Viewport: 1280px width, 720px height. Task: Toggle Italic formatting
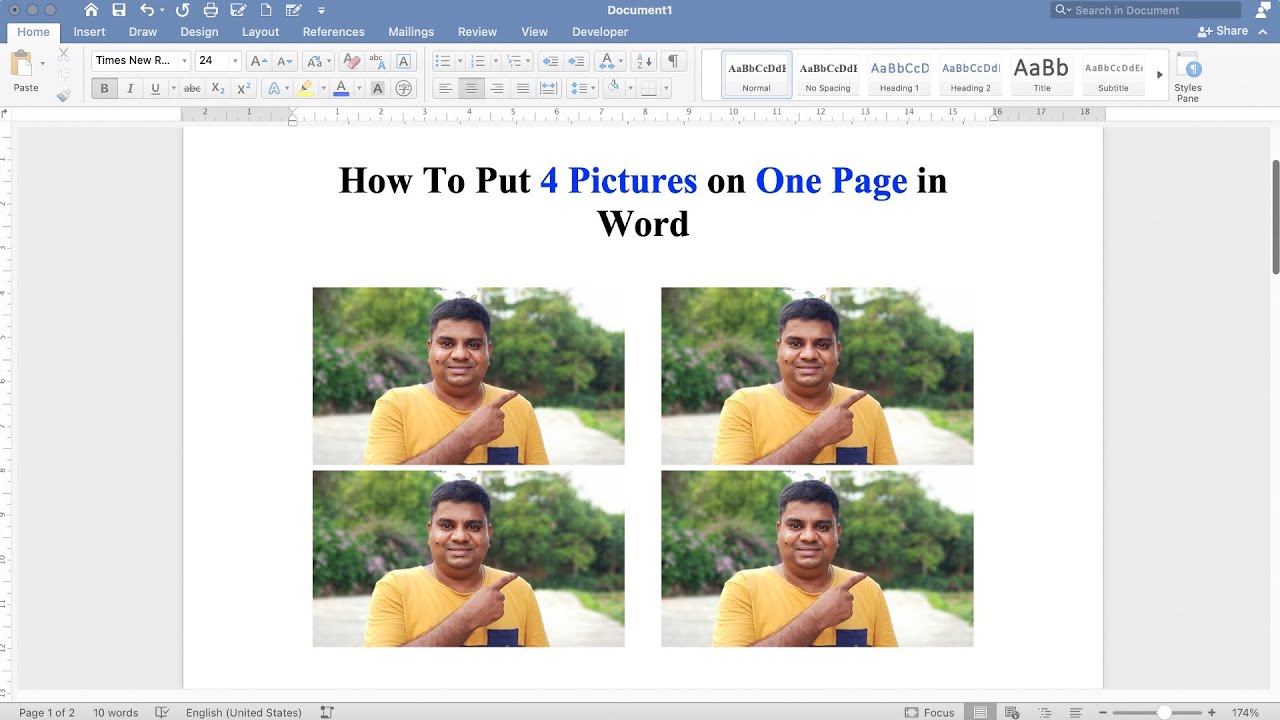point(130,89)
